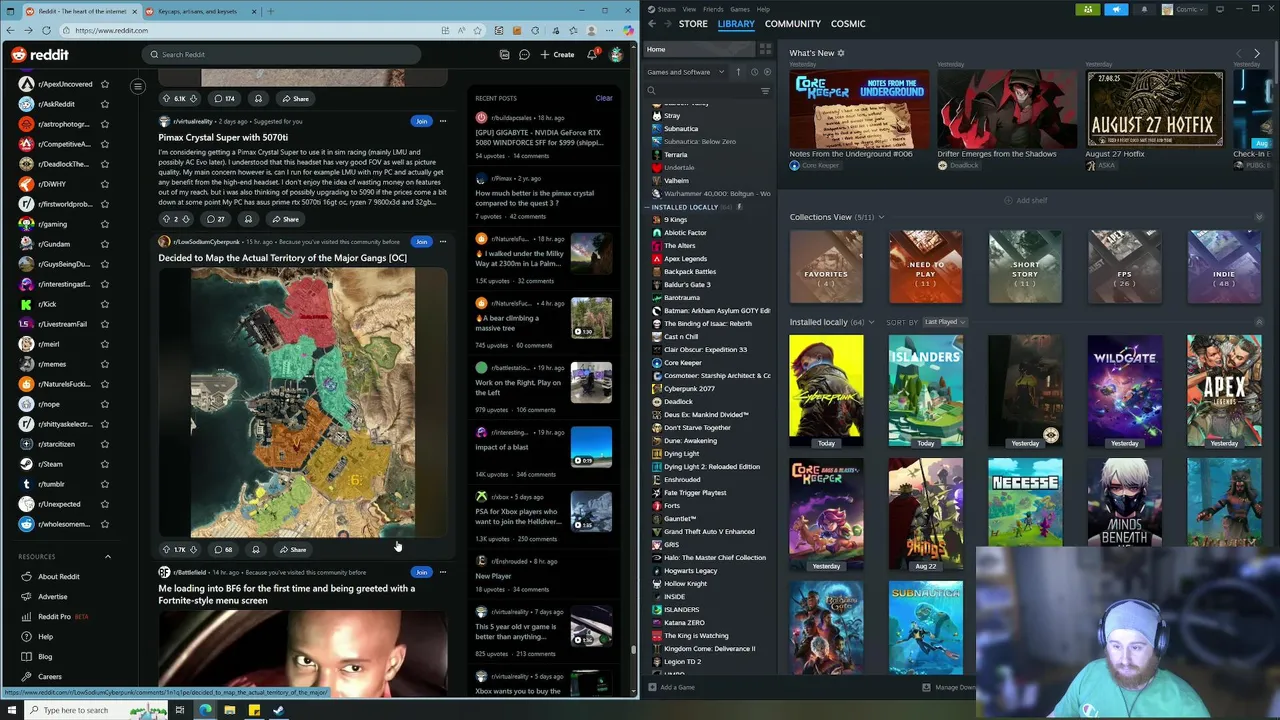
Task: Expand Installed locally shelf dropdown
Action: 871,322
